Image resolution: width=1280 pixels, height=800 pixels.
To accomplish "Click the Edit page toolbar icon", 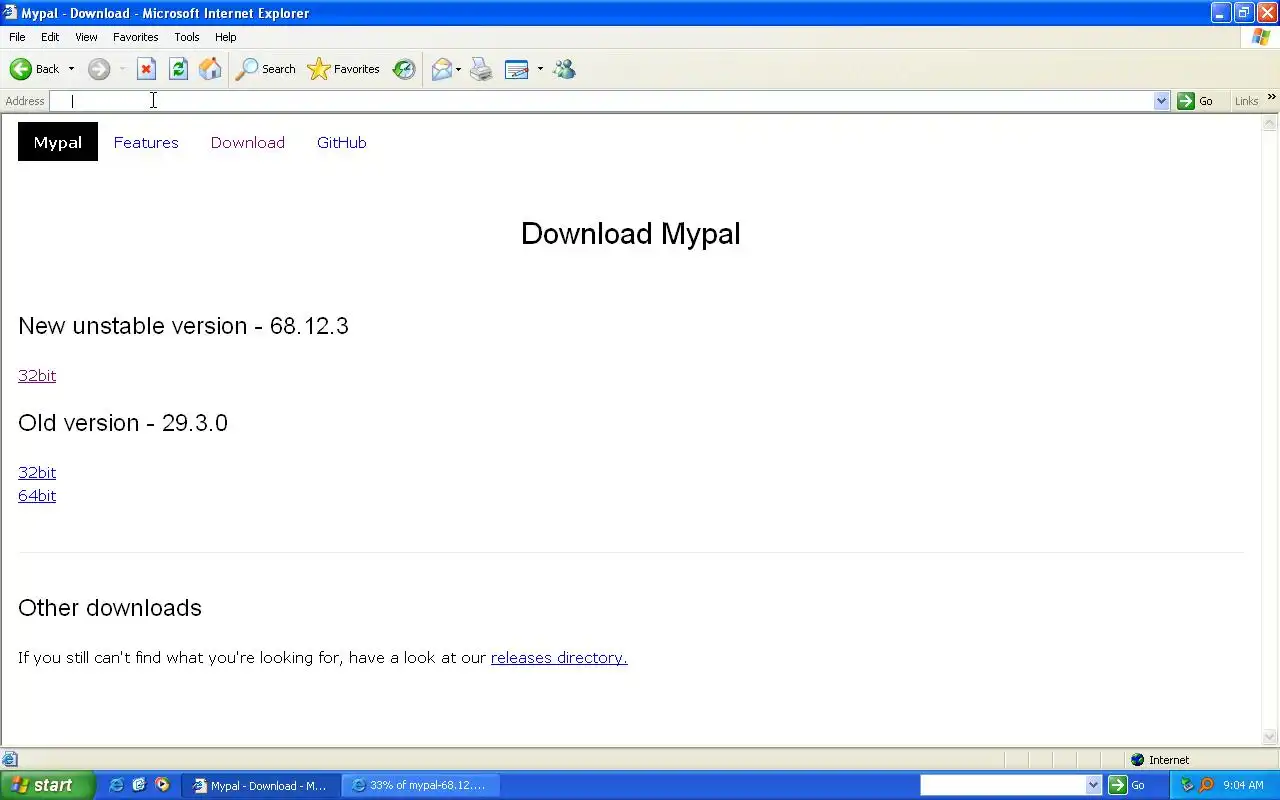I will click(516, 69).
